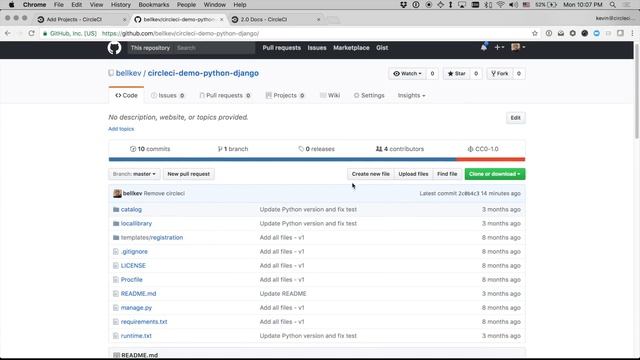Click the catalog folder icon

[x=116, y=209]
